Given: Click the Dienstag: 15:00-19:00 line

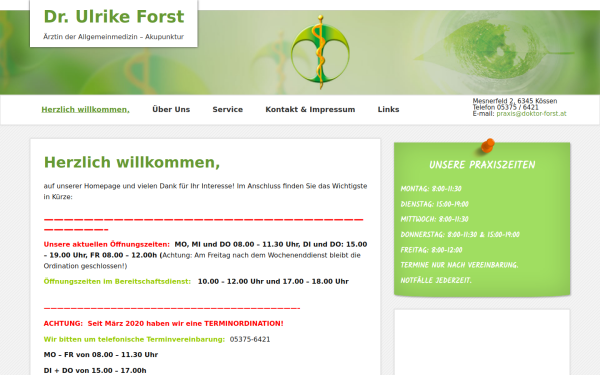Looking at the screenshot, I should pyautogui.click(x=434, y=204).
